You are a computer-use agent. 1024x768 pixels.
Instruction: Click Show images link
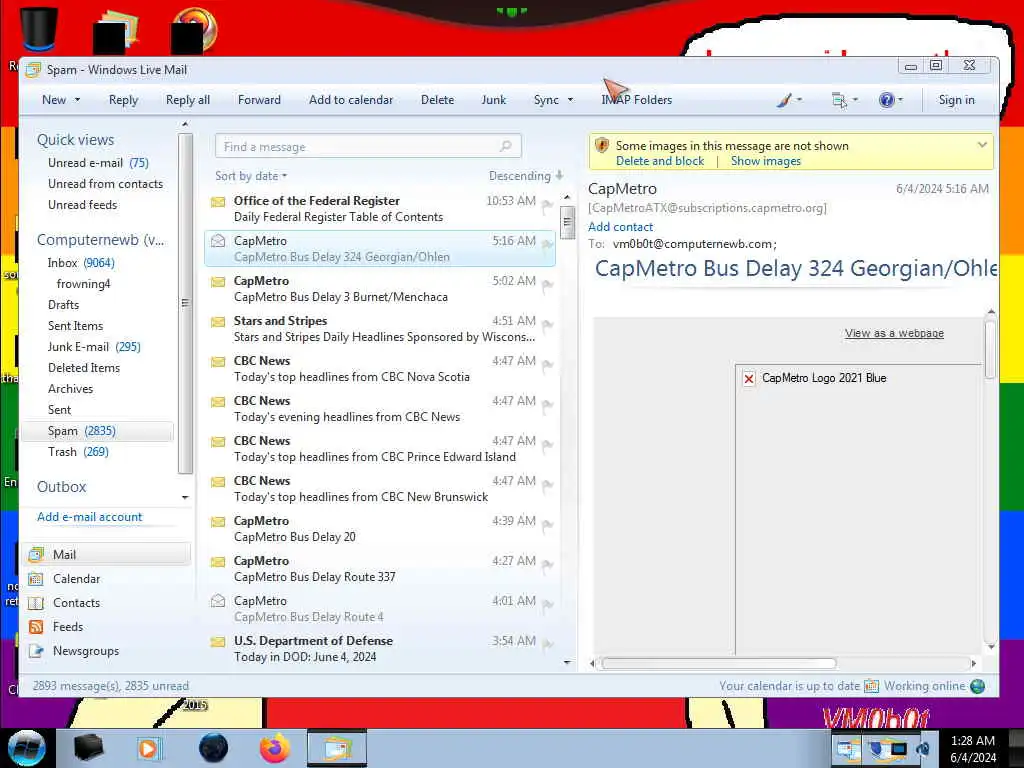tap(765, 161)
